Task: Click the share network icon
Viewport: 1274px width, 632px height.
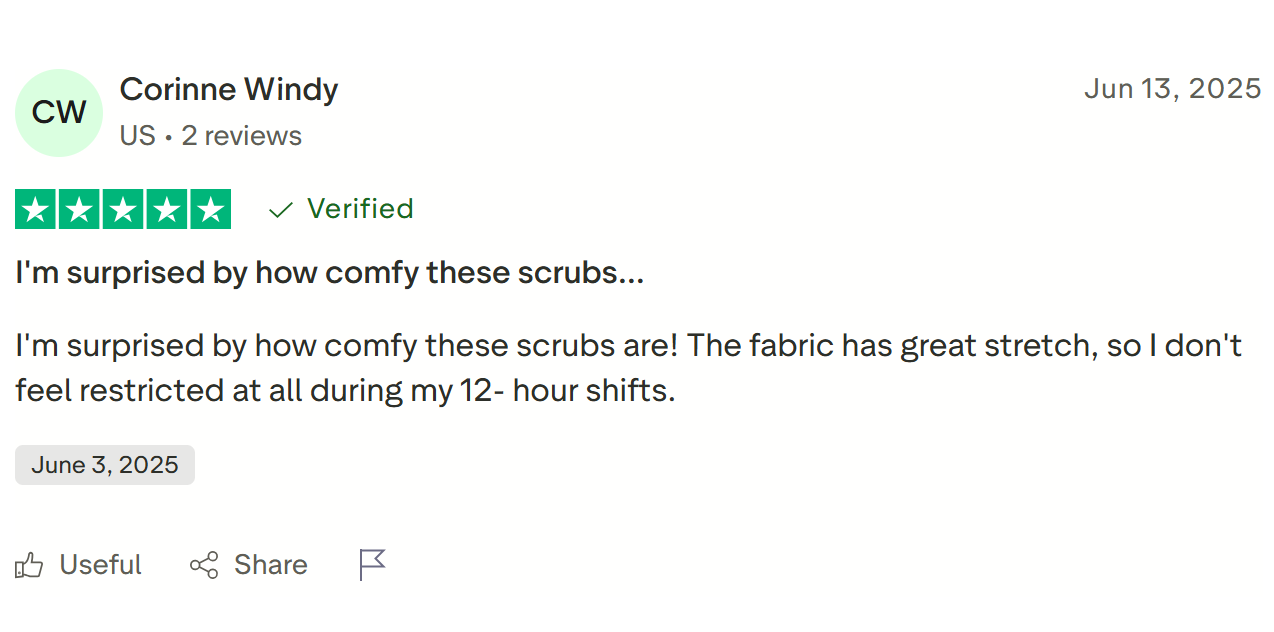Action: (204, 565)
